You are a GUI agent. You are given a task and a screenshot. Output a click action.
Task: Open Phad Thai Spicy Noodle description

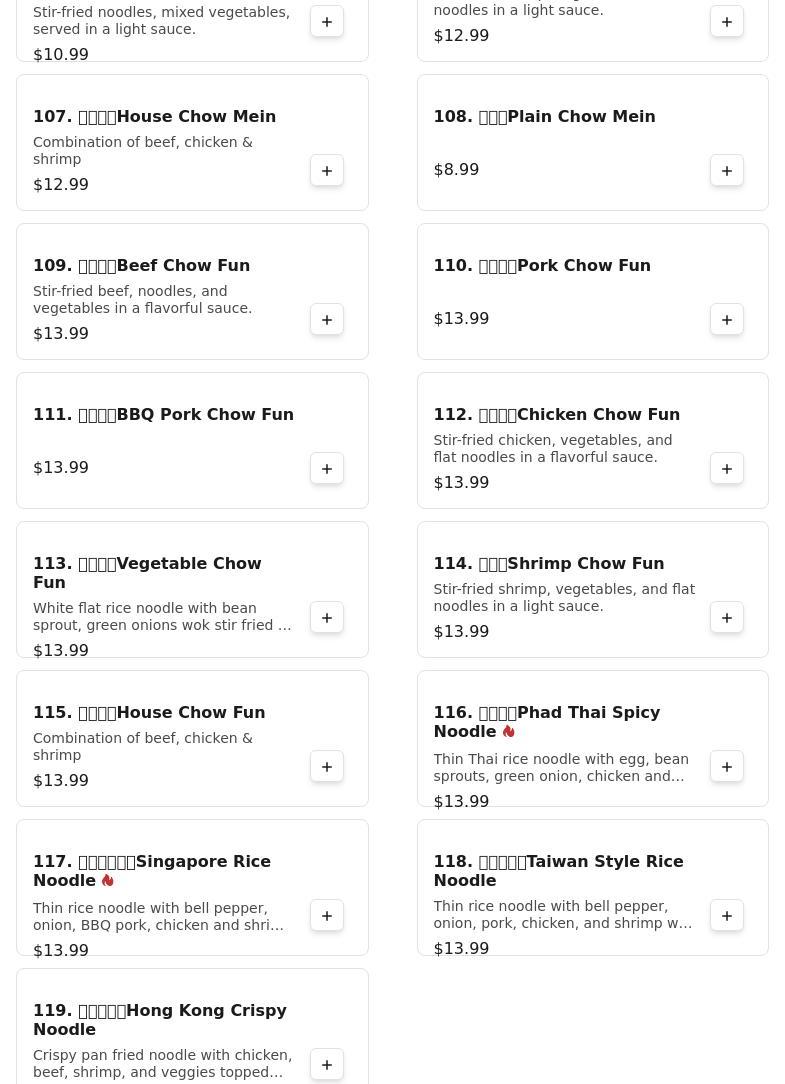(x=560, y=768)
